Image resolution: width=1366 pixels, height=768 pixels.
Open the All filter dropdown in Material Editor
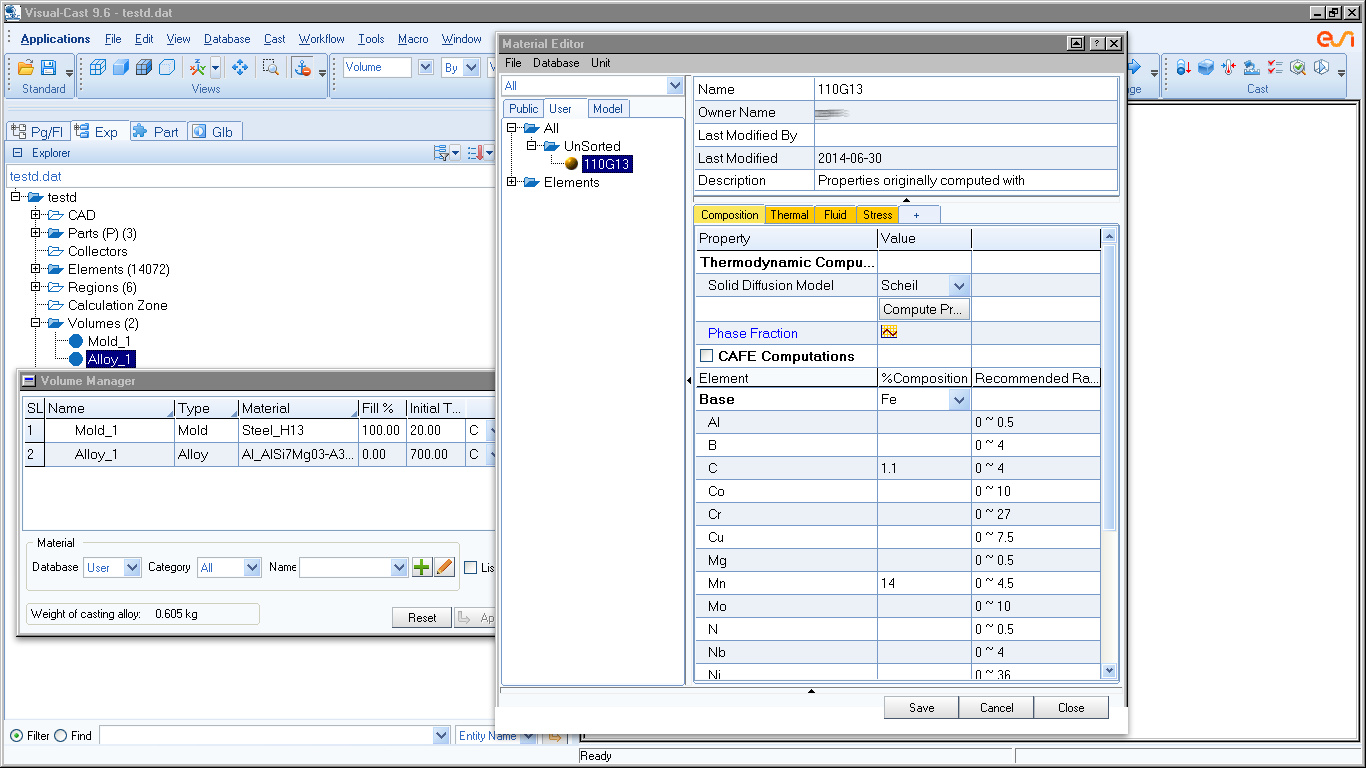(x=674, y=86)
